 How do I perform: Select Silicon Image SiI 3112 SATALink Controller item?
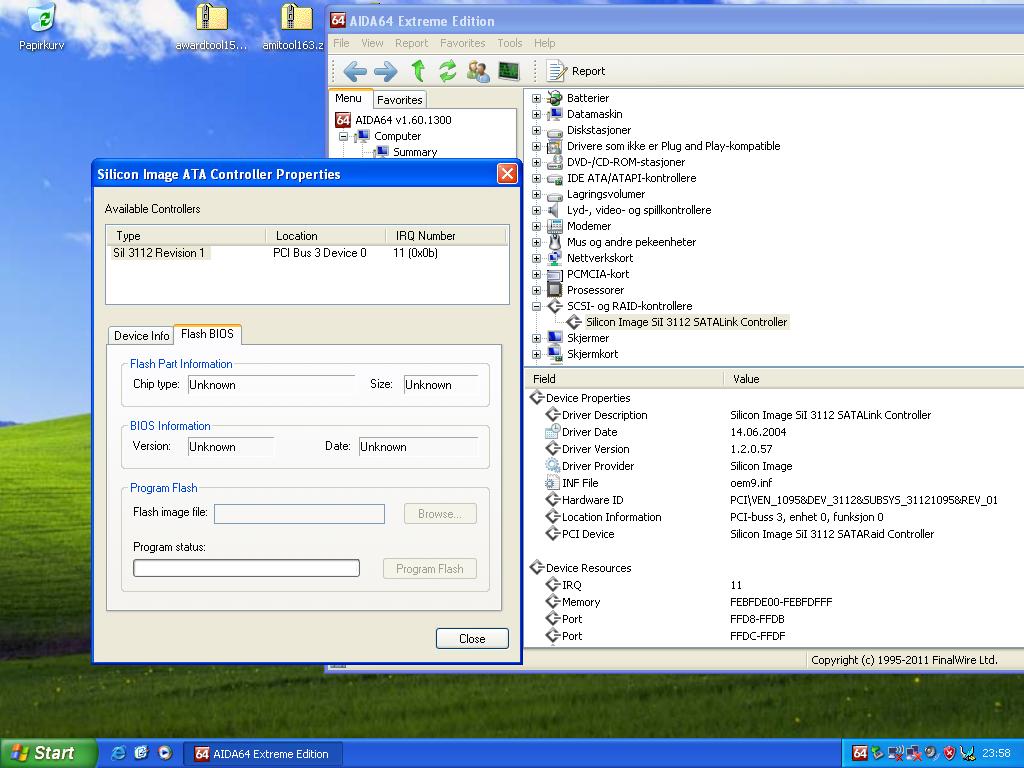tap(686, 322)
